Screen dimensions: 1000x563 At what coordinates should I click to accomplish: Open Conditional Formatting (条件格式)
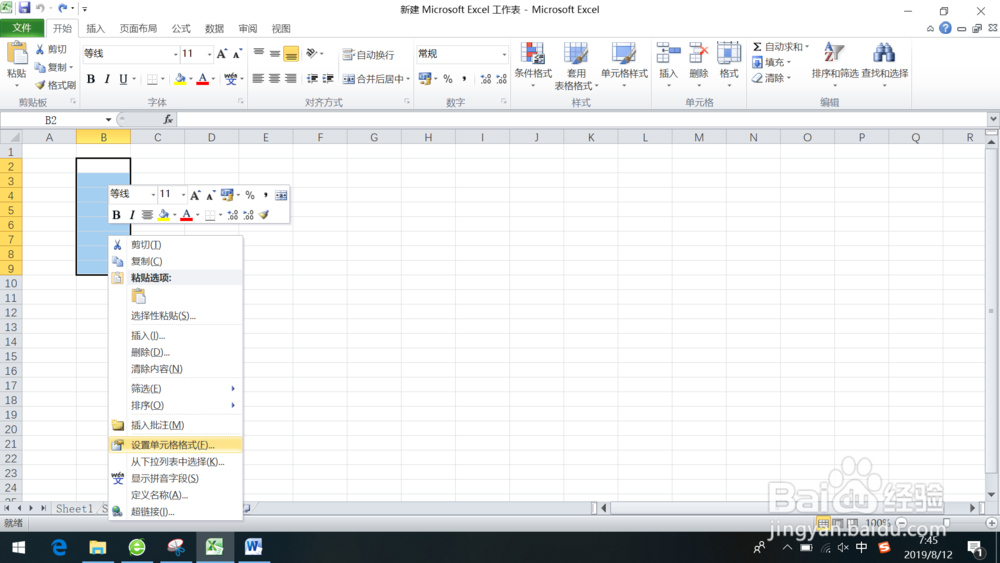click(533, 64)
